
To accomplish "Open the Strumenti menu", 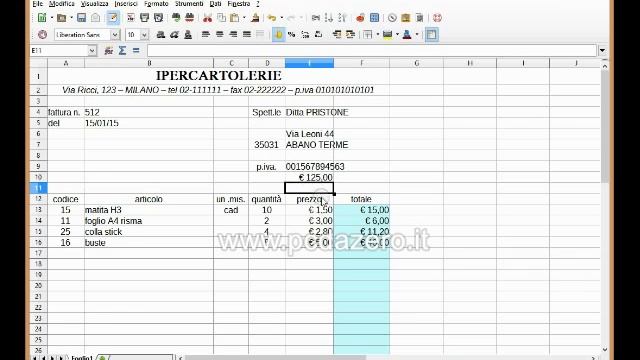I will (189, 4).
